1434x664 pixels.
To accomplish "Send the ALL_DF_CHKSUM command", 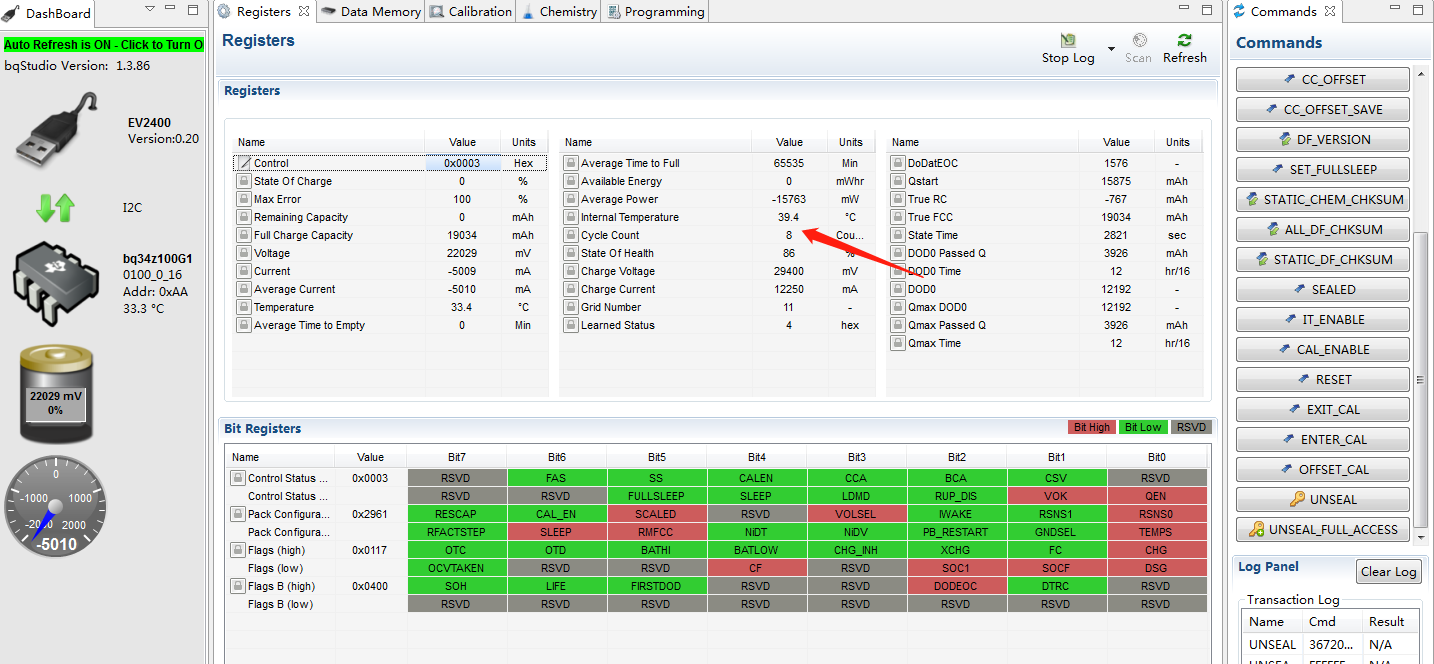I will point(1323,229).
